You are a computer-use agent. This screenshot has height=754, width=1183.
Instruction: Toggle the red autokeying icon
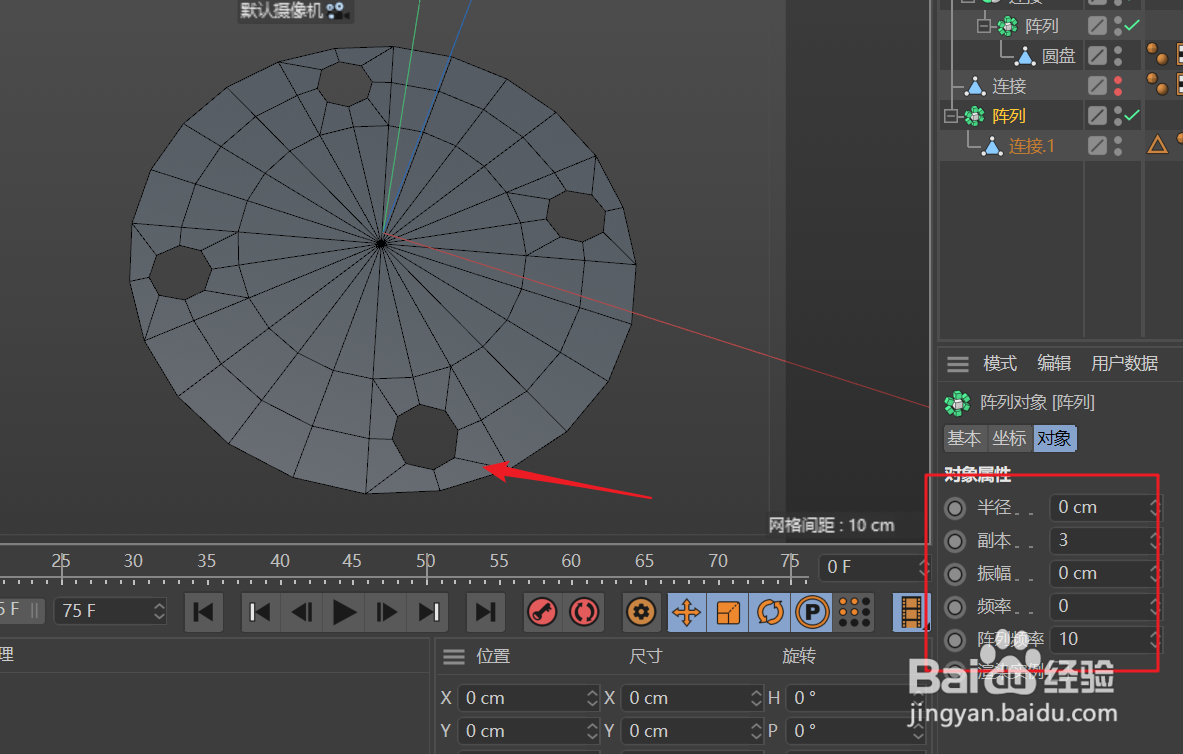[x=584, y=612]
